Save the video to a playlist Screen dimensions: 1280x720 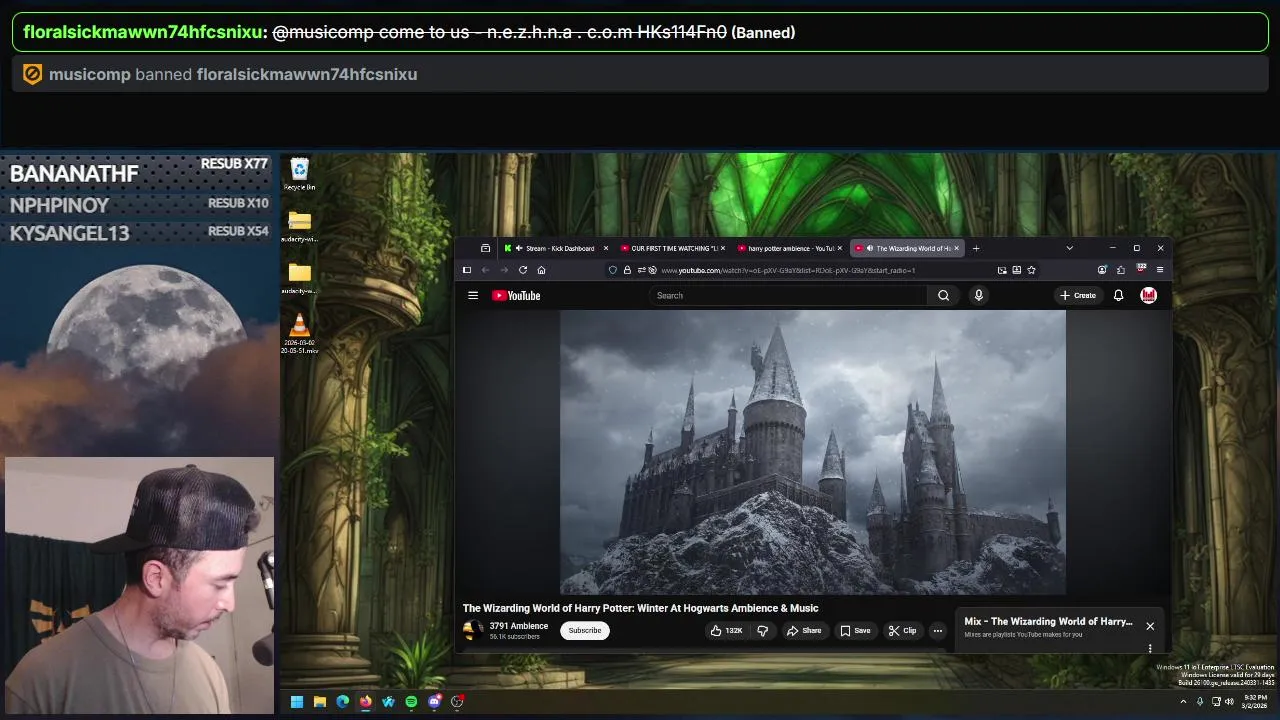pos(855,630)
